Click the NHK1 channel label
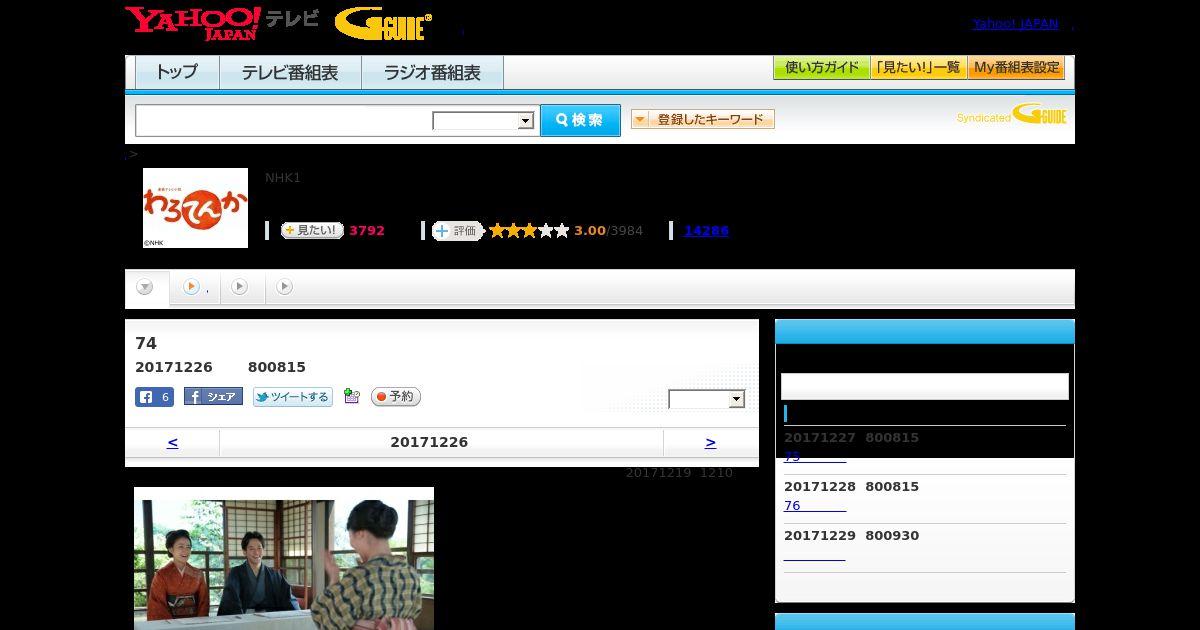This screenshot has width=1200, height=630. (283, 178)
